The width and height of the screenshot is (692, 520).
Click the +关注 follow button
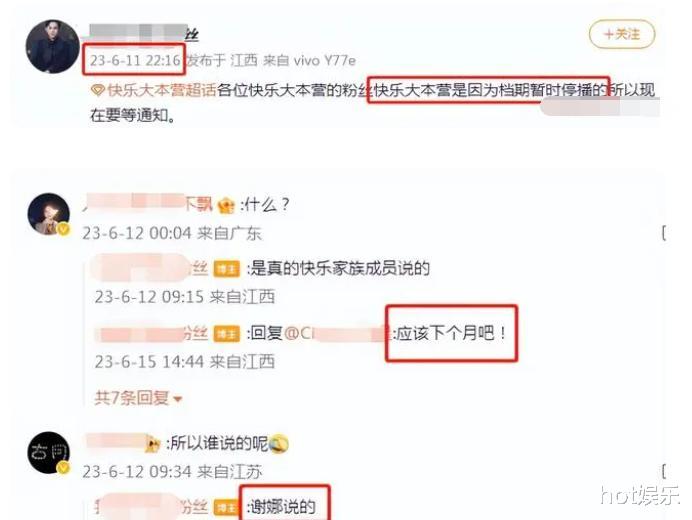[621, 34]
